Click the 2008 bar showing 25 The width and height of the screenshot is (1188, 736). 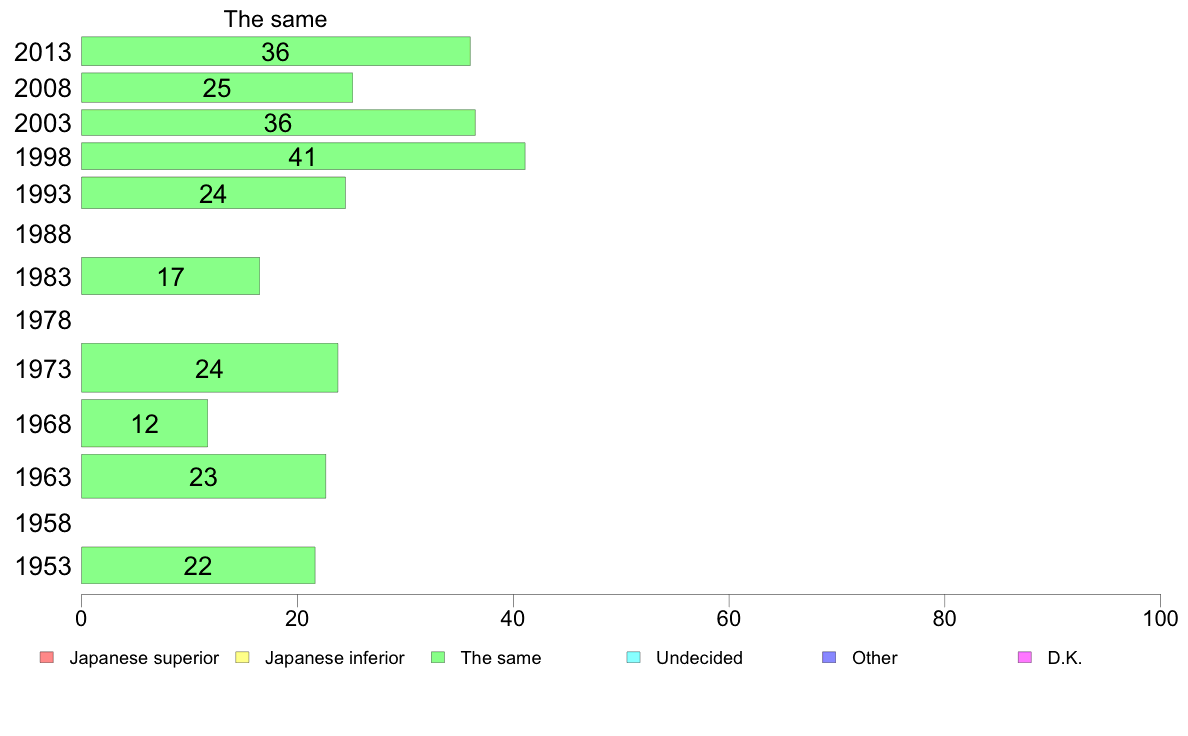(216, 88)
